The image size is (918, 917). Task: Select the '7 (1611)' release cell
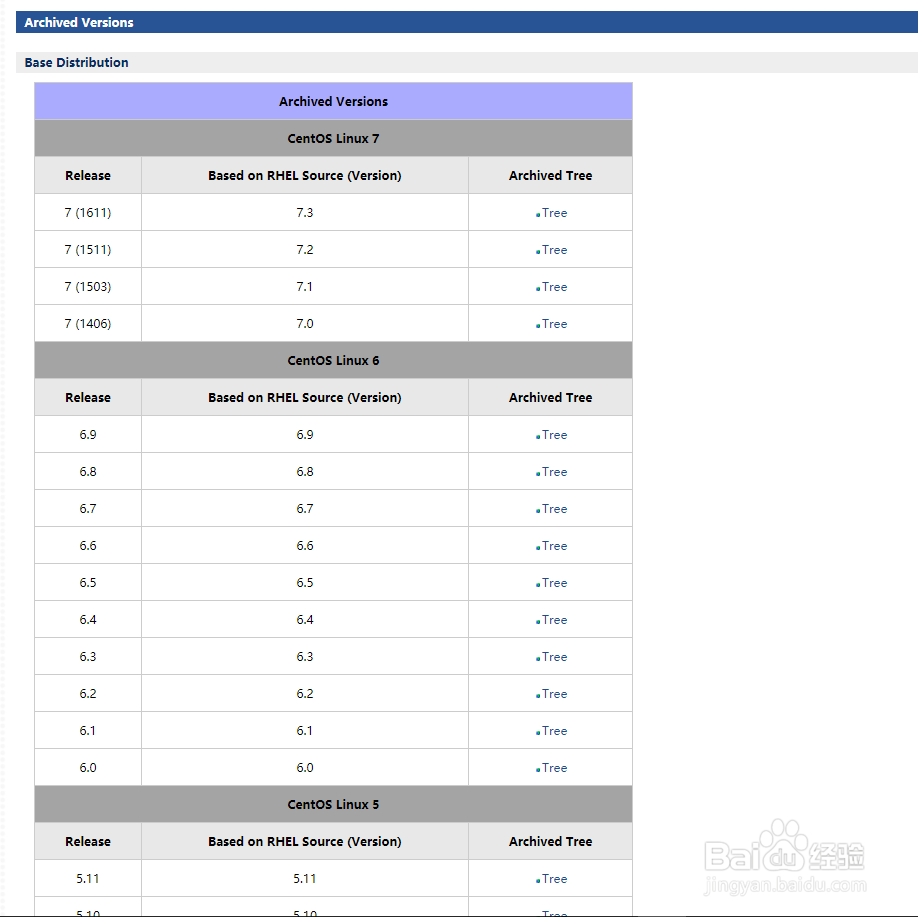[88, 212]
